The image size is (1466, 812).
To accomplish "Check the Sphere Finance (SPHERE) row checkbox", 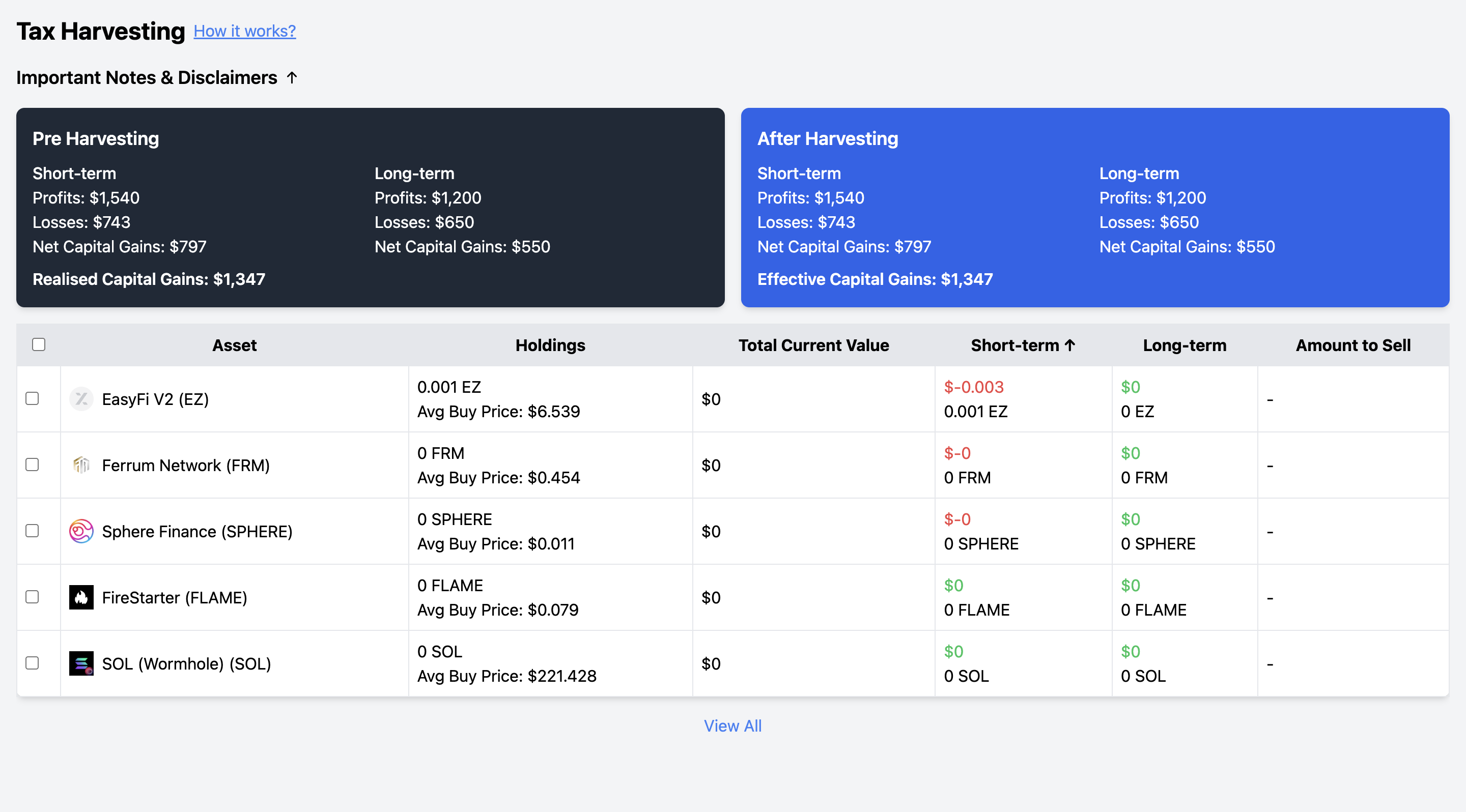I will click(x=33, y=531).
